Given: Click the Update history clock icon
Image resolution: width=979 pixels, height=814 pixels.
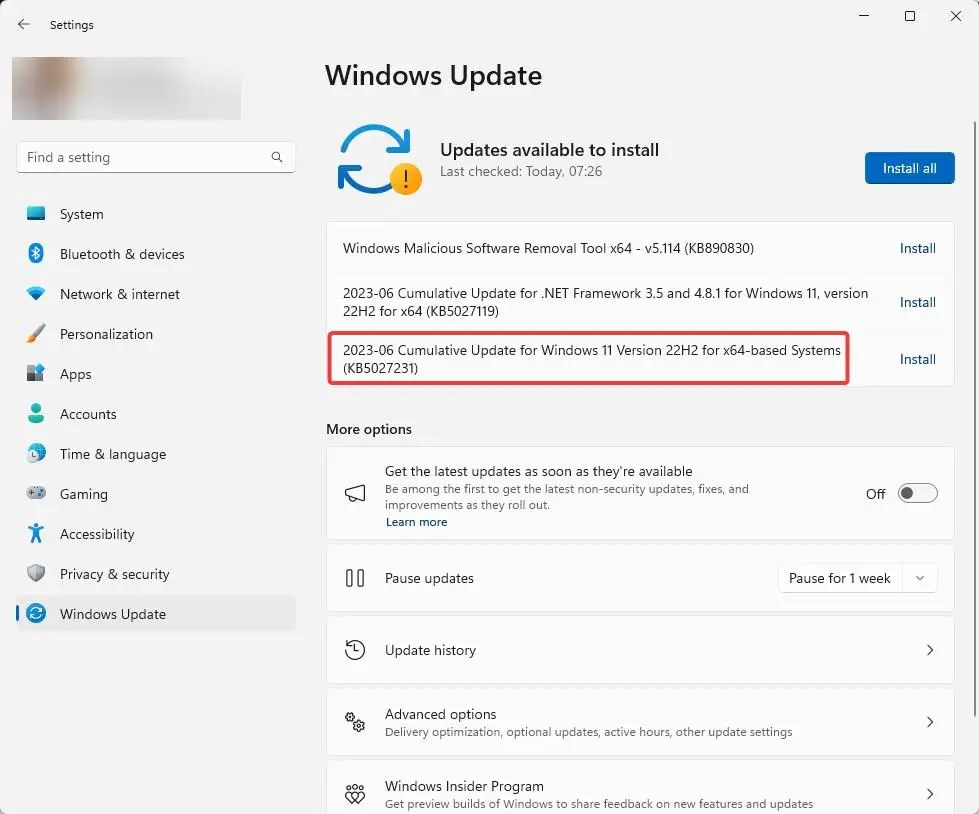Looking at the screenshot, I should pyautogui.click(x=355, y=650).
